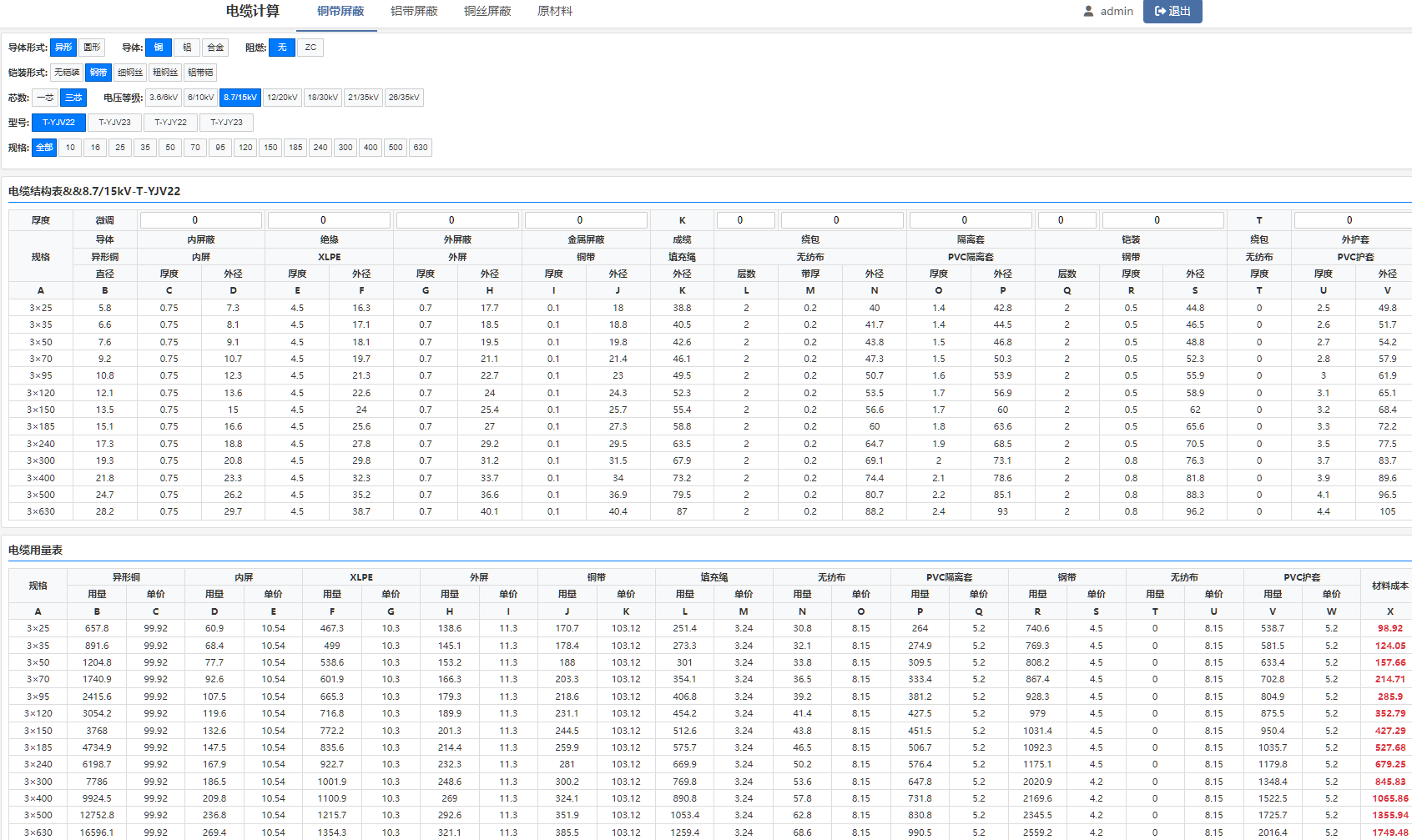
Task: Click the 退出 logout button
Action: pos(1172,12)
